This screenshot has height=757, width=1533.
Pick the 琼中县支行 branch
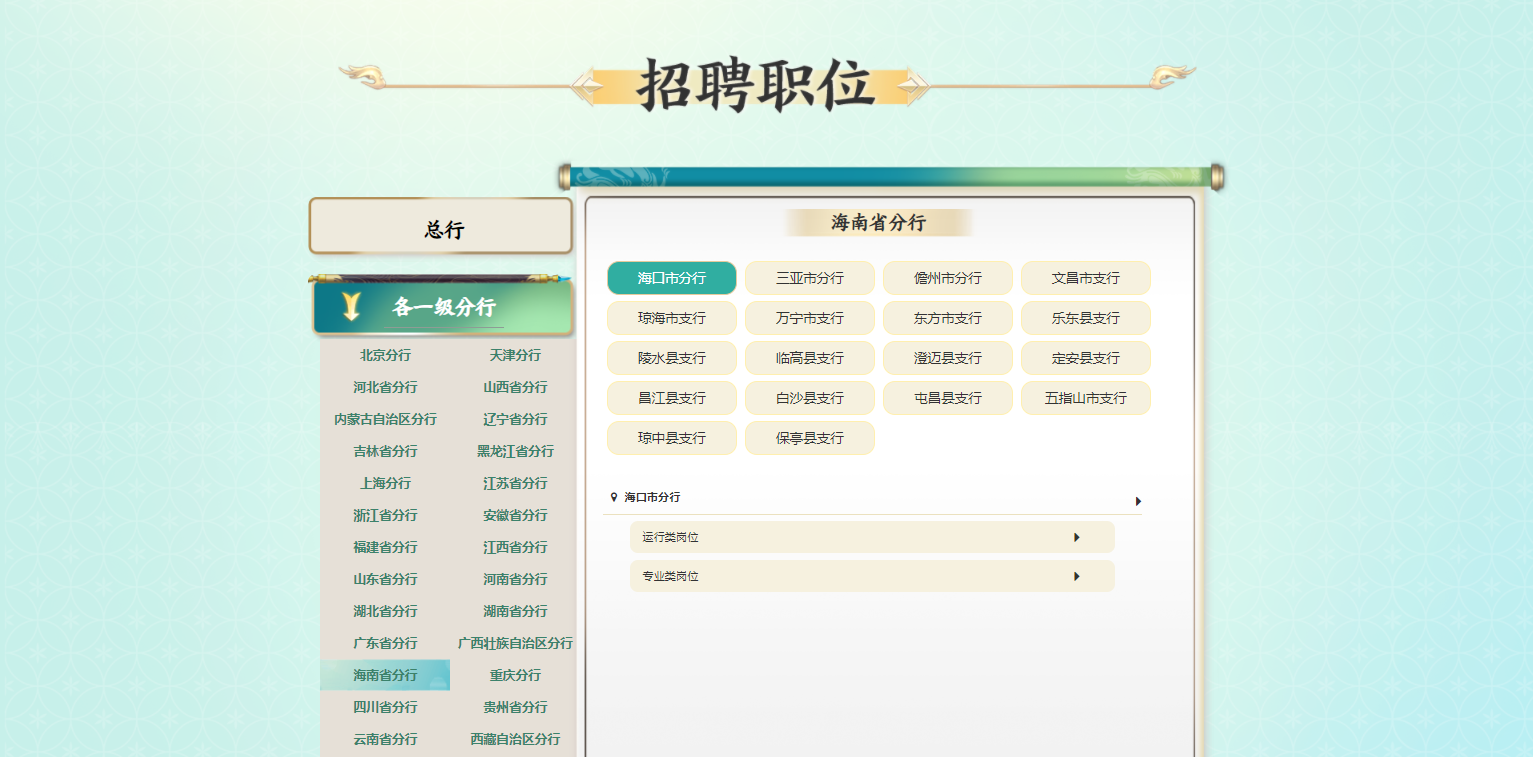tap(672, 438)
